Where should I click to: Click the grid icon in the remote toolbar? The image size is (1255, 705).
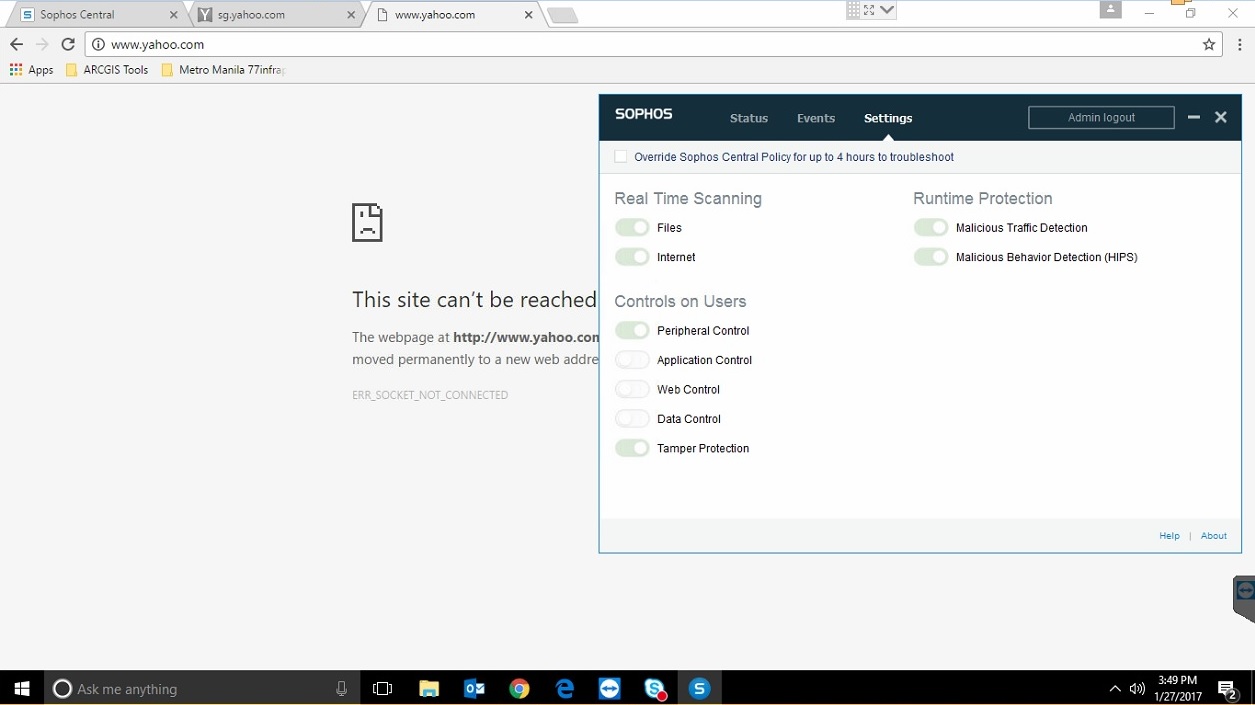pyautogui.click(x=853, y=10)
